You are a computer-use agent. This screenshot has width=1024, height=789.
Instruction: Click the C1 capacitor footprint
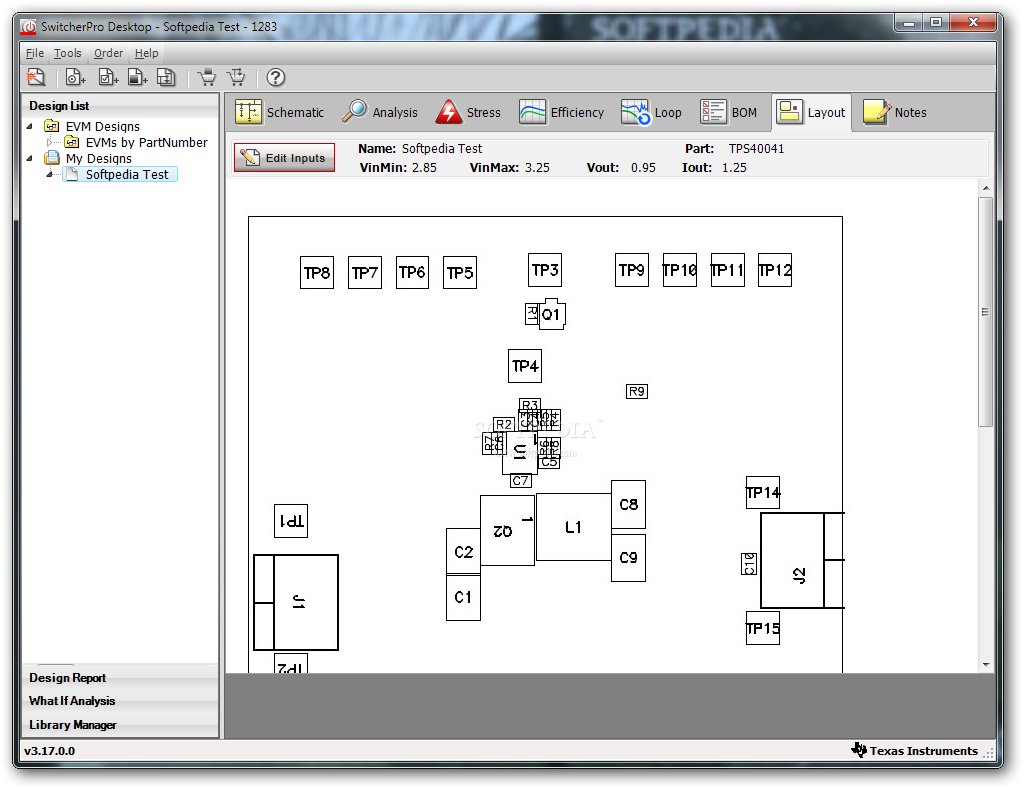tap(463, 597)
